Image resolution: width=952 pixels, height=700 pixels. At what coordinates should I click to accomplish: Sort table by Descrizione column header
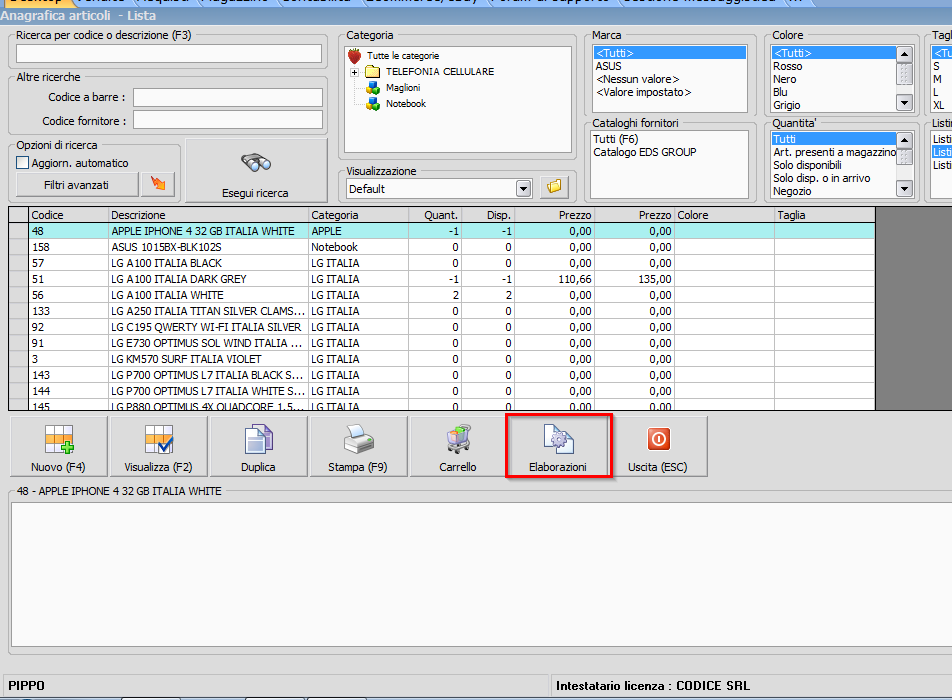[x=208, y=215]
